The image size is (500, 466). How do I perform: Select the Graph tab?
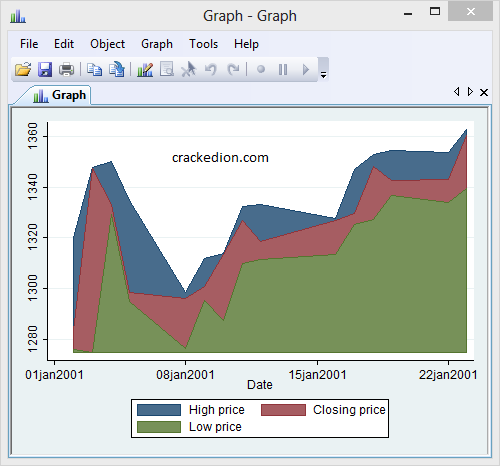click(x=60, y=95)
